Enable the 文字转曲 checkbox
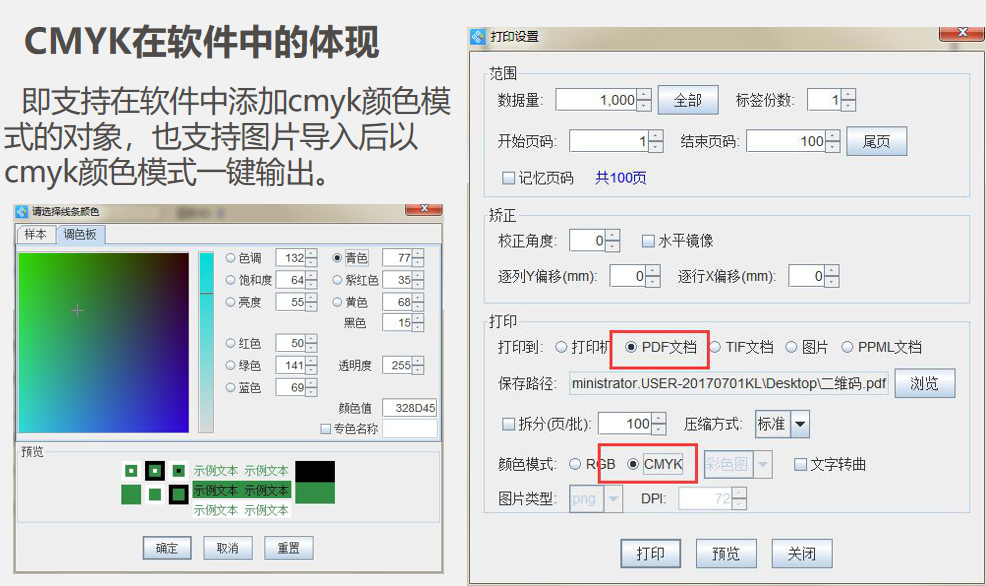The height and width of the screenshot is (586, 986). click(x=800, y=464)
